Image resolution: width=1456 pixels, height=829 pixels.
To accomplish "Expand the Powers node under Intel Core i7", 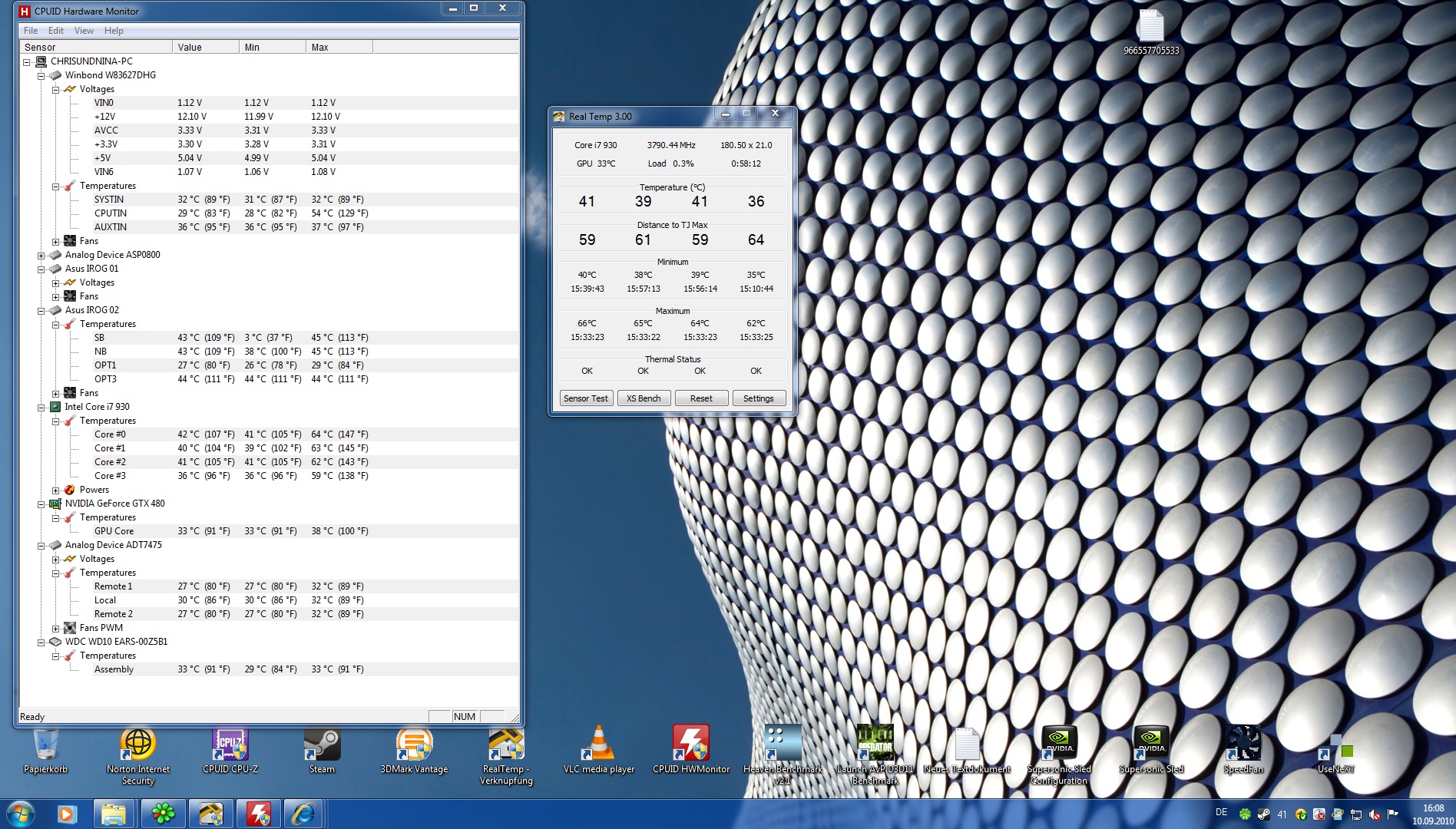I will (x=56, y=490).
